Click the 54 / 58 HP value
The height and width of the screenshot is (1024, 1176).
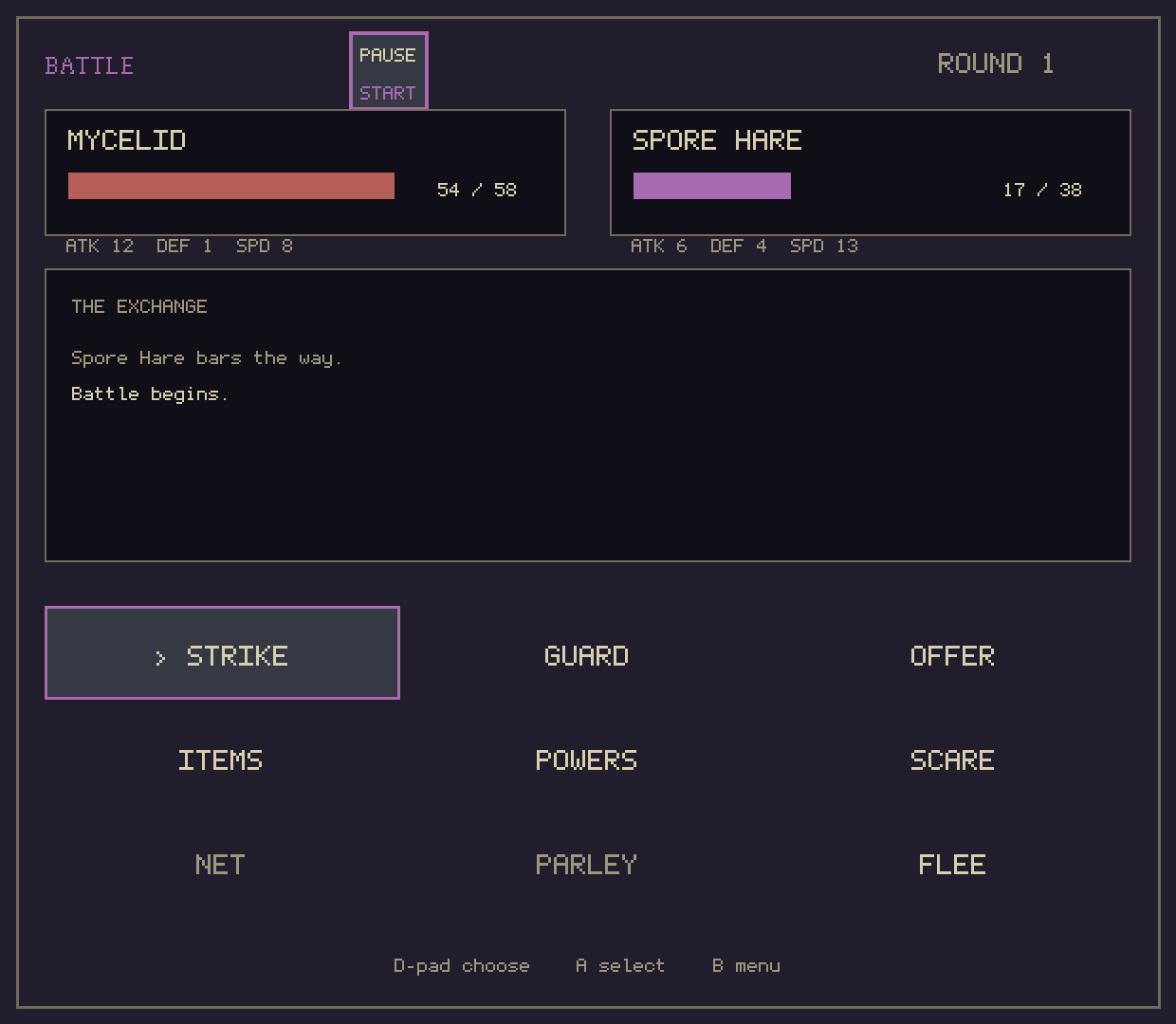click(477, 190)
